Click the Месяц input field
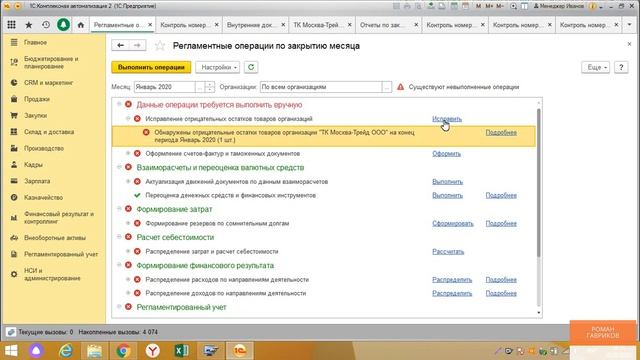This screenshot has height=360, width=640. [164, 87]
